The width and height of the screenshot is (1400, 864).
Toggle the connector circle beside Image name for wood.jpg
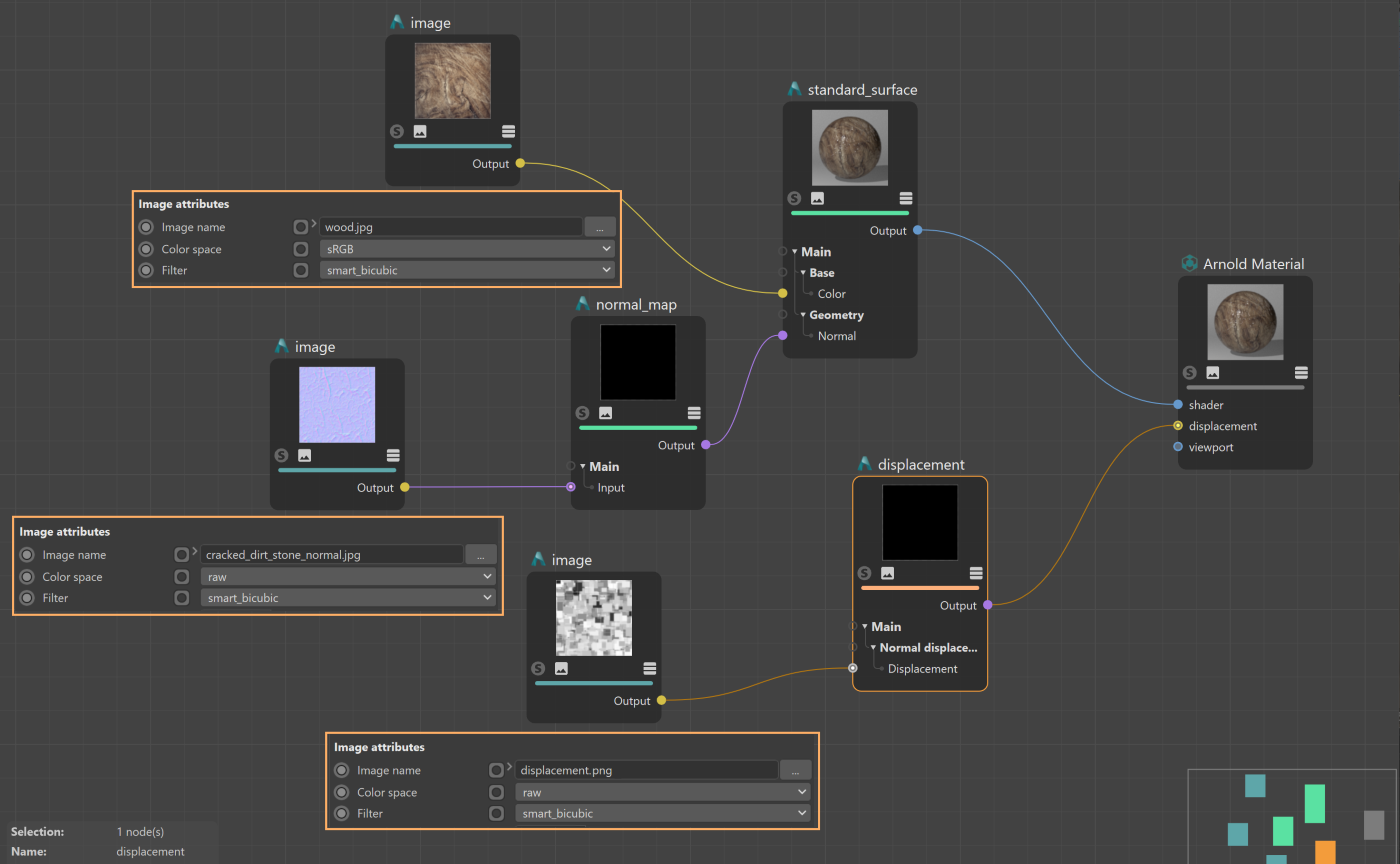click(x=302, y=226)
